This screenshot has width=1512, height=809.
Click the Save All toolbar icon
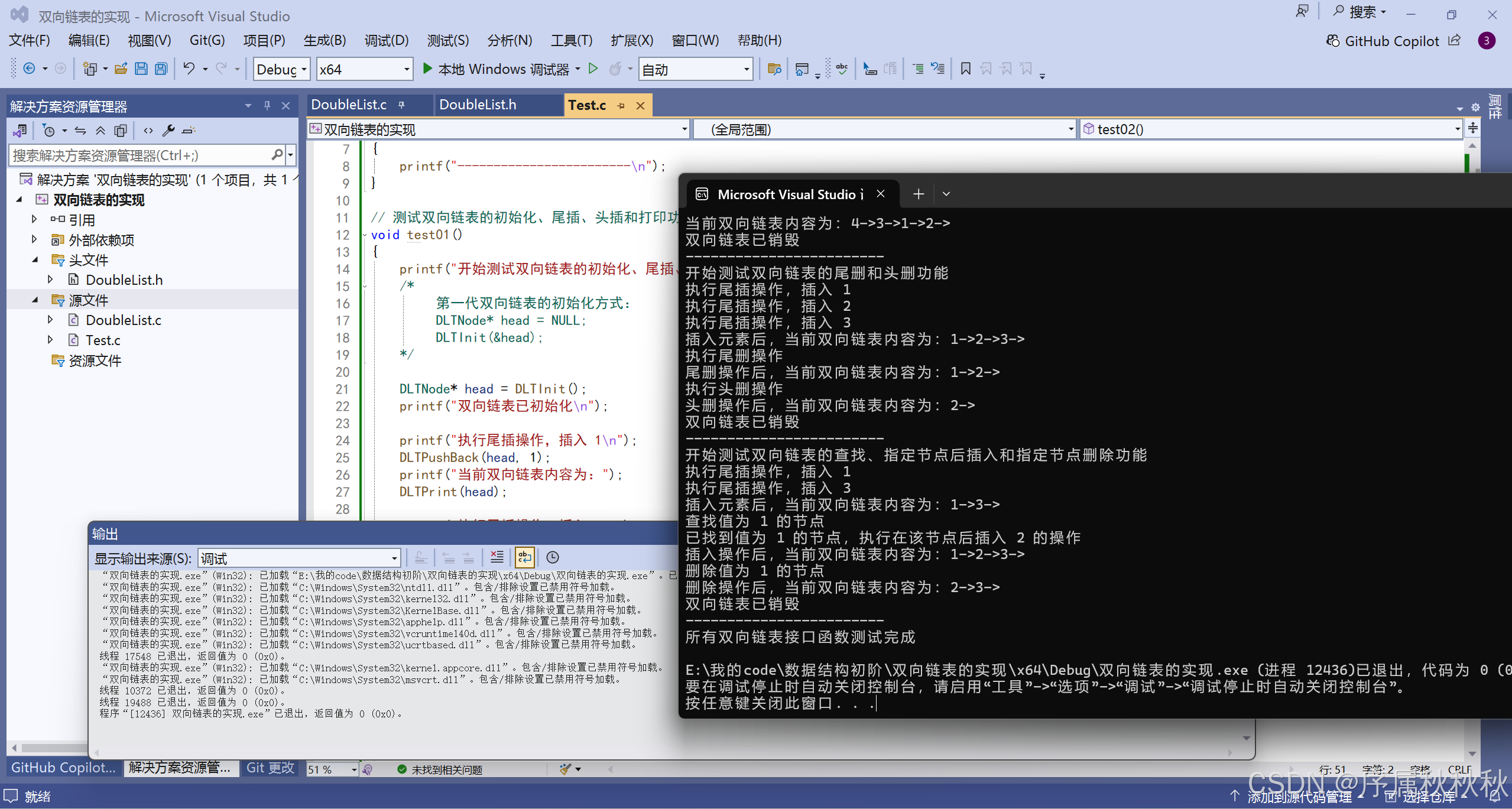[x=161, y=69]
